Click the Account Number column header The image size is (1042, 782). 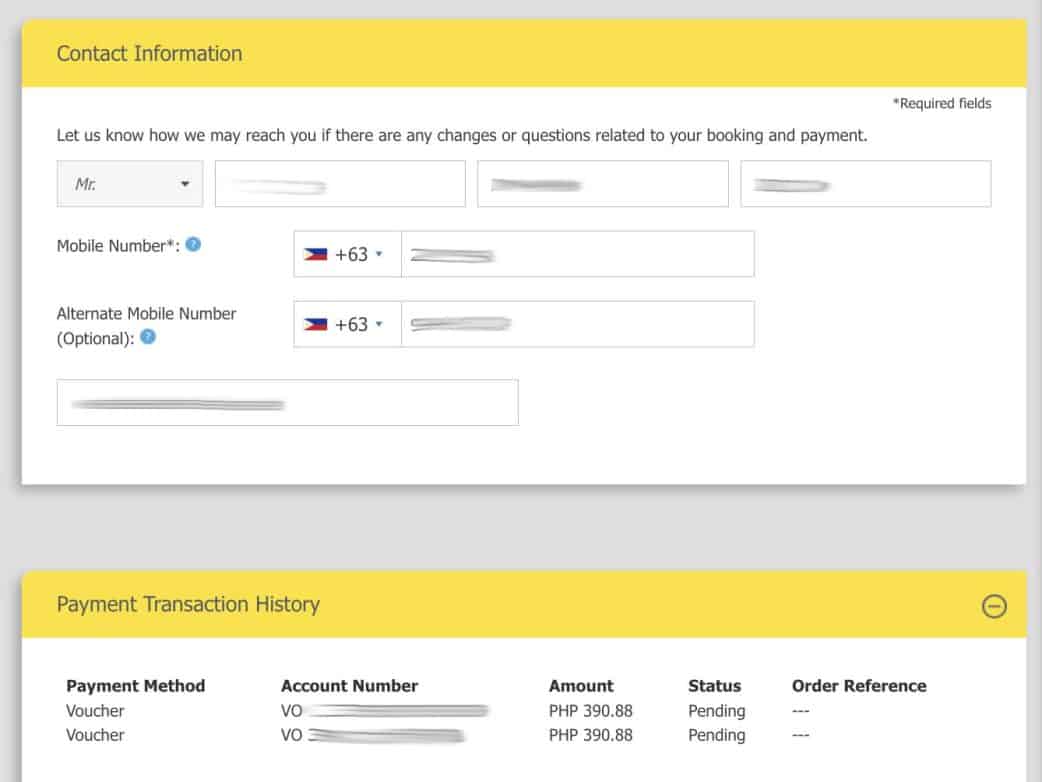click(x=349, y=686)
